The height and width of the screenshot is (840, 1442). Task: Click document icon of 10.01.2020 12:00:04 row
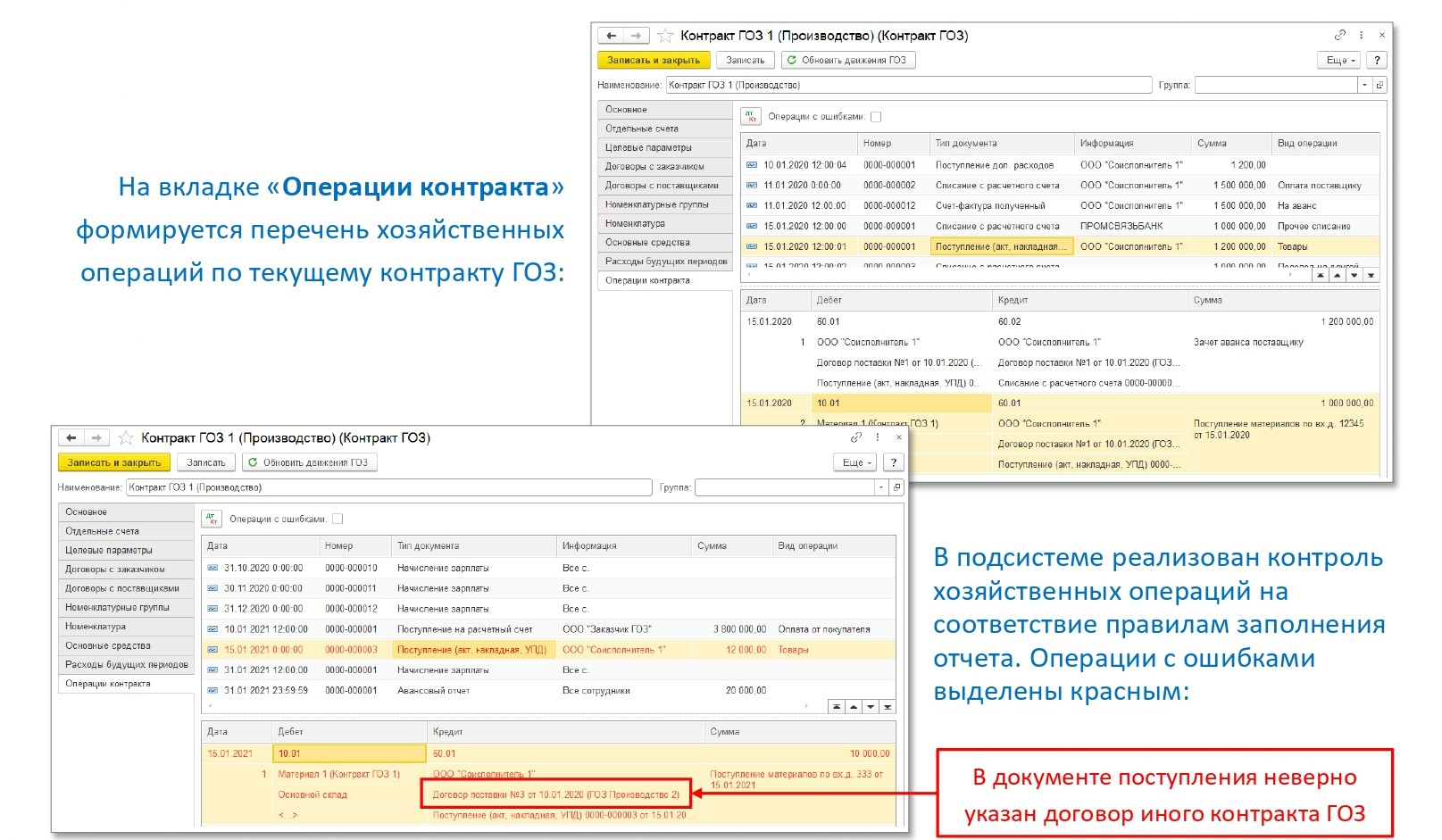coord(752,165)
